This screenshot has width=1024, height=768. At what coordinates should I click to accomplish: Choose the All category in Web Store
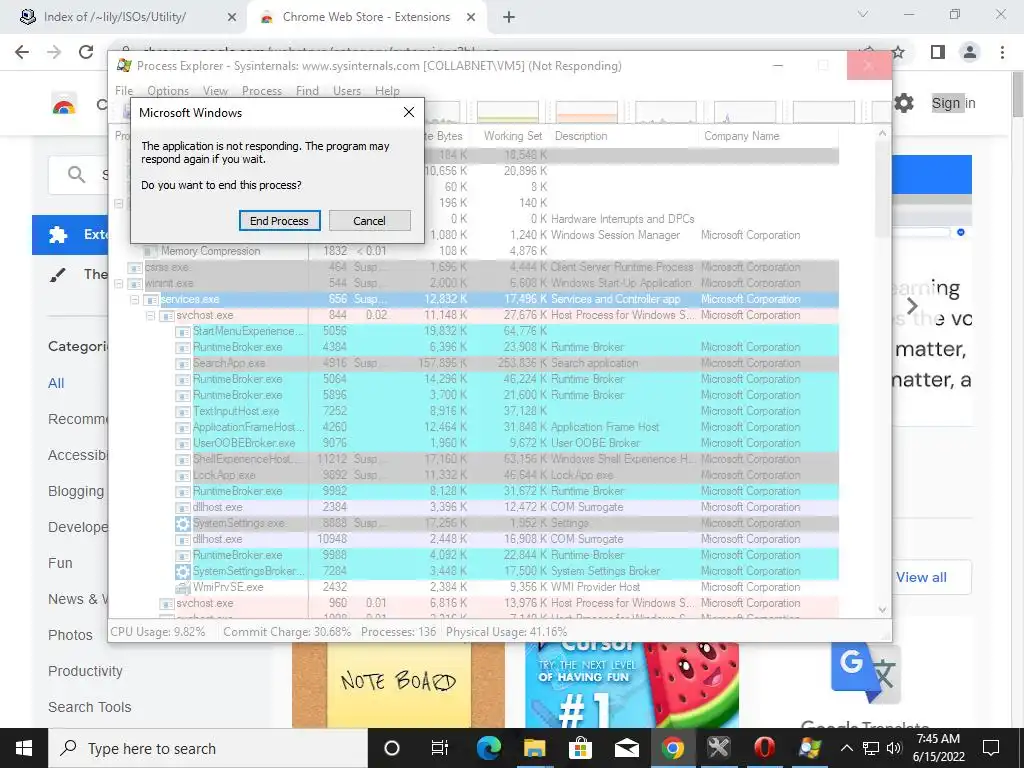56,383
